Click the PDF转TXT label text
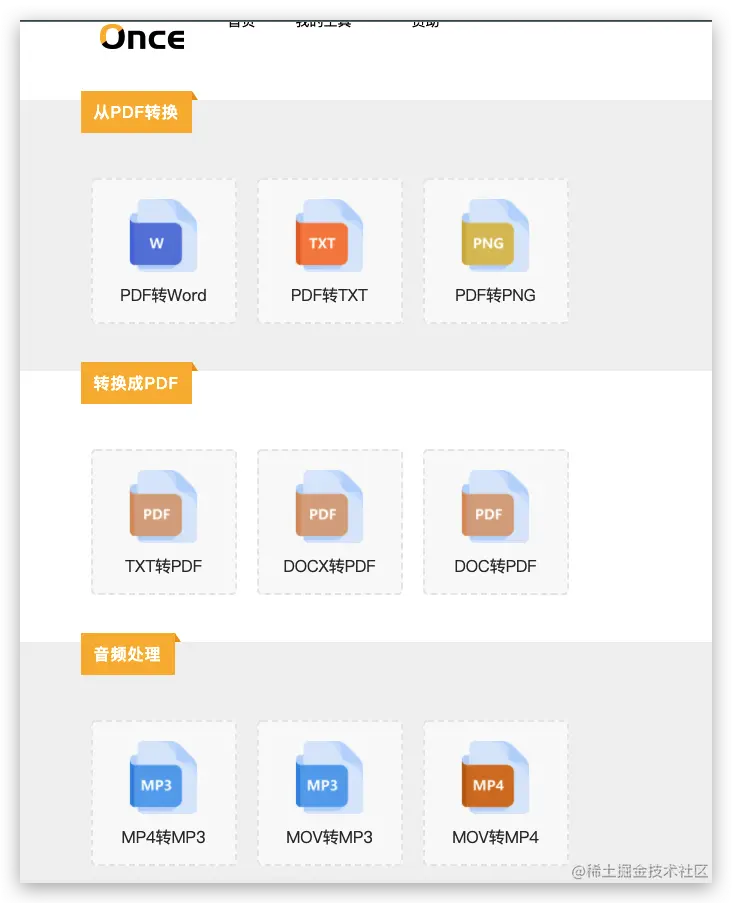 click(x=329, y=295)
